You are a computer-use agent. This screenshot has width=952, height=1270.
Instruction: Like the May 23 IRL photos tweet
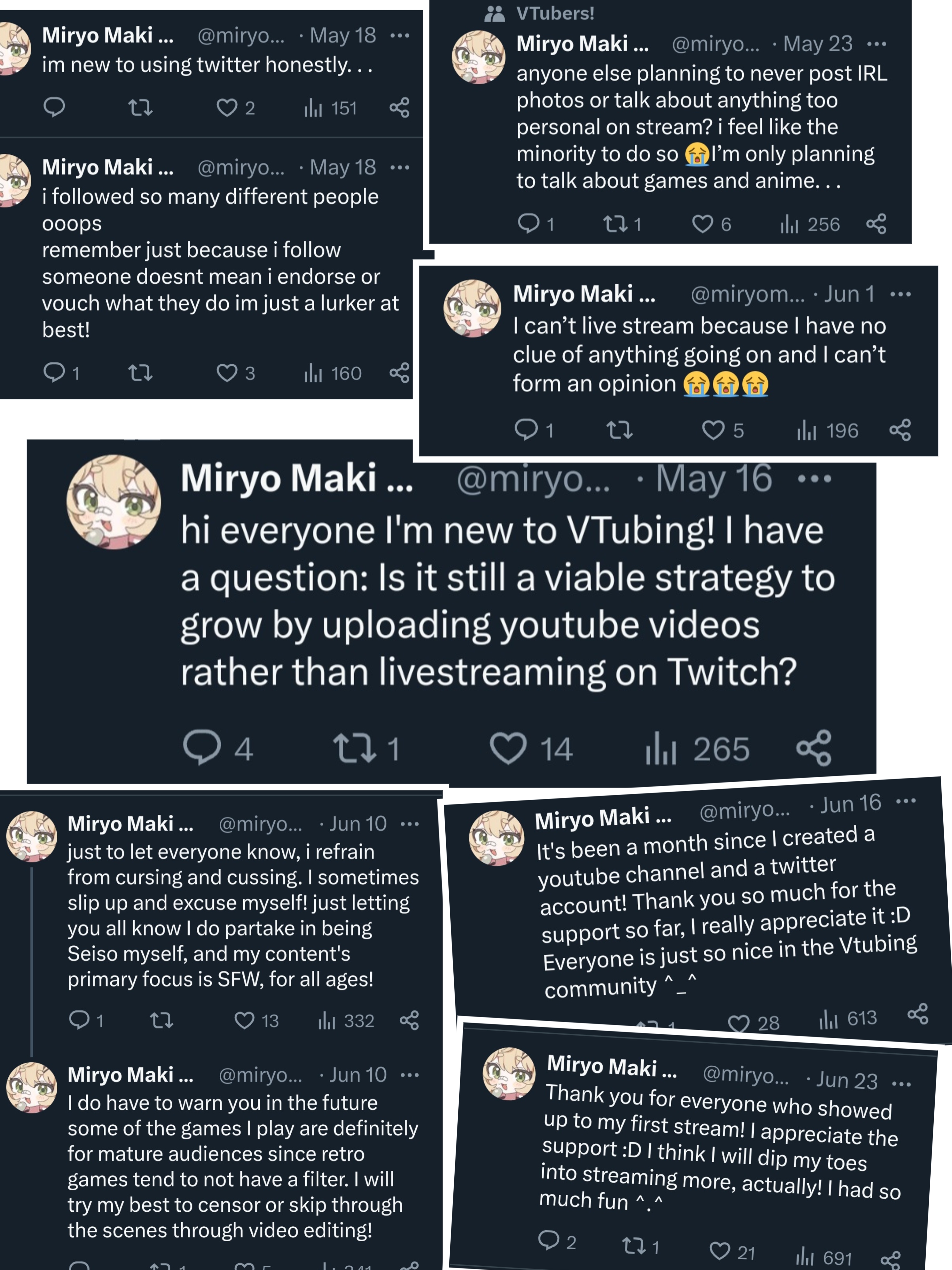point(702,224)
